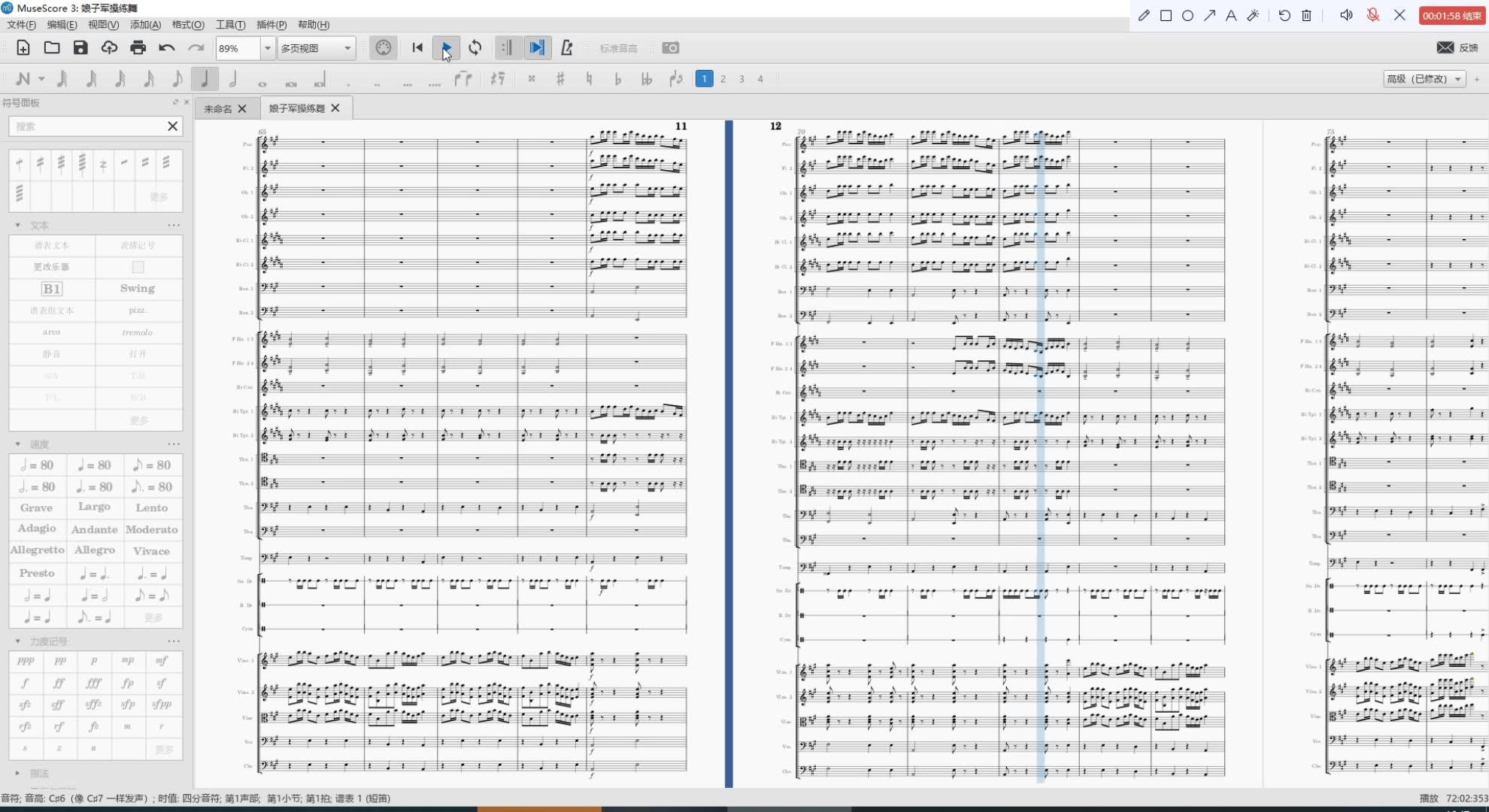1489x812 pixels.
Task: Select 16th note duration
Action: [148, 78]
